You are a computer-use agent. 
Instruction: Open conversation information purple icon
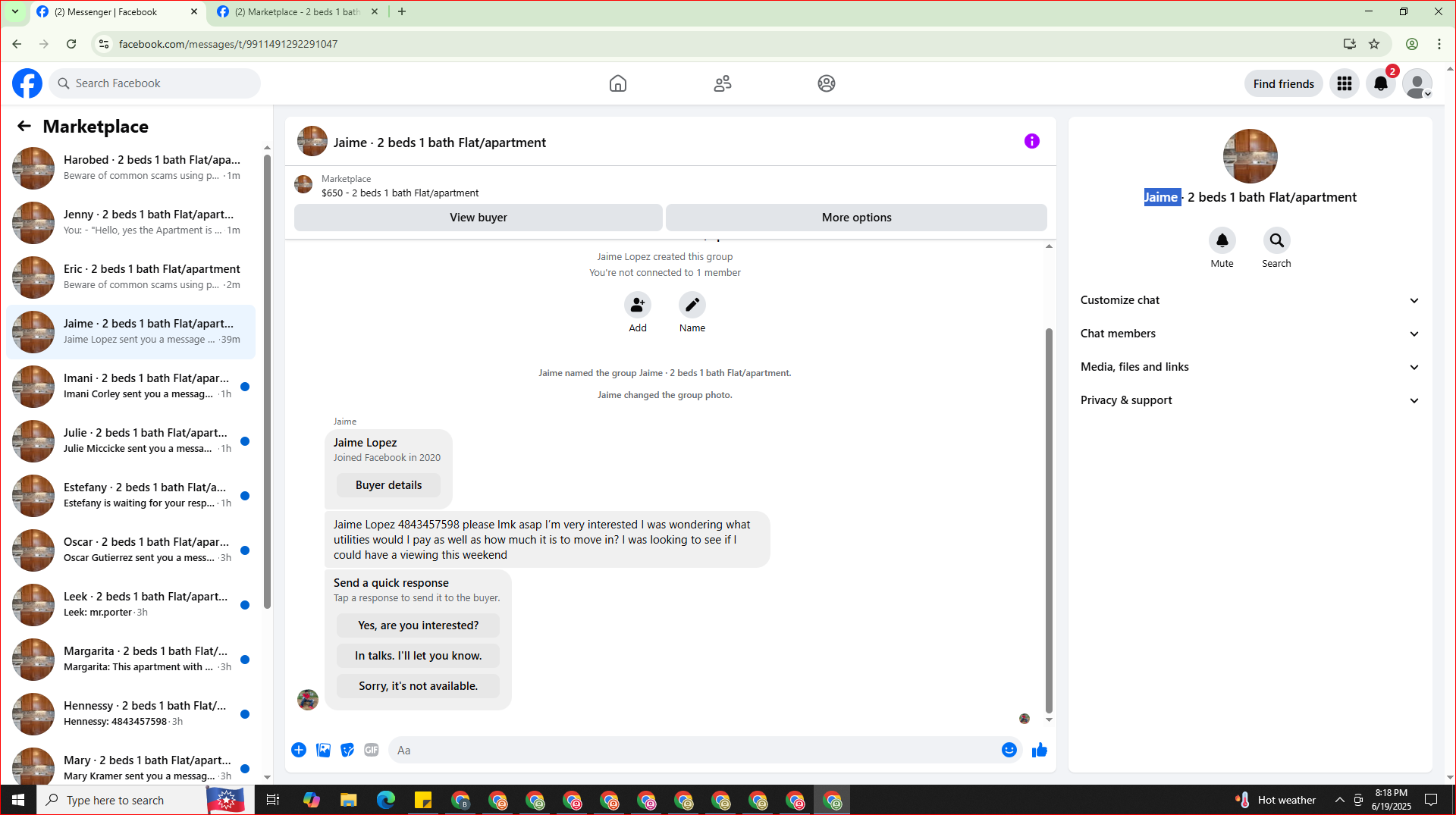(x=1032, y=141)
